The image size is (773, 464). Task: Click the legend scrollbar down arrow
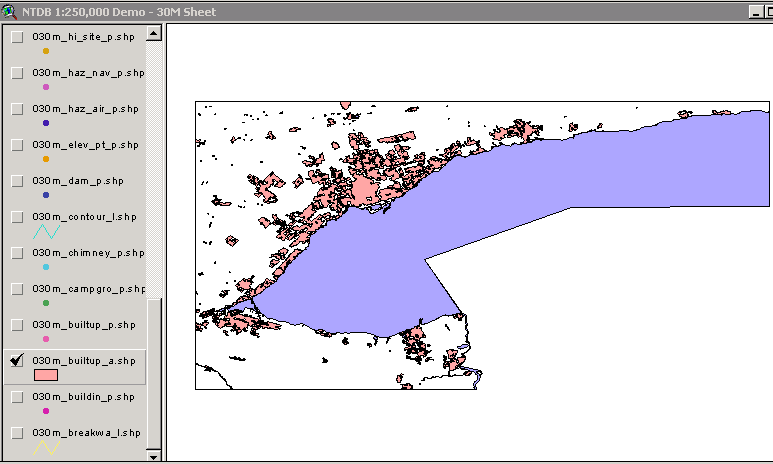(154, 457)
